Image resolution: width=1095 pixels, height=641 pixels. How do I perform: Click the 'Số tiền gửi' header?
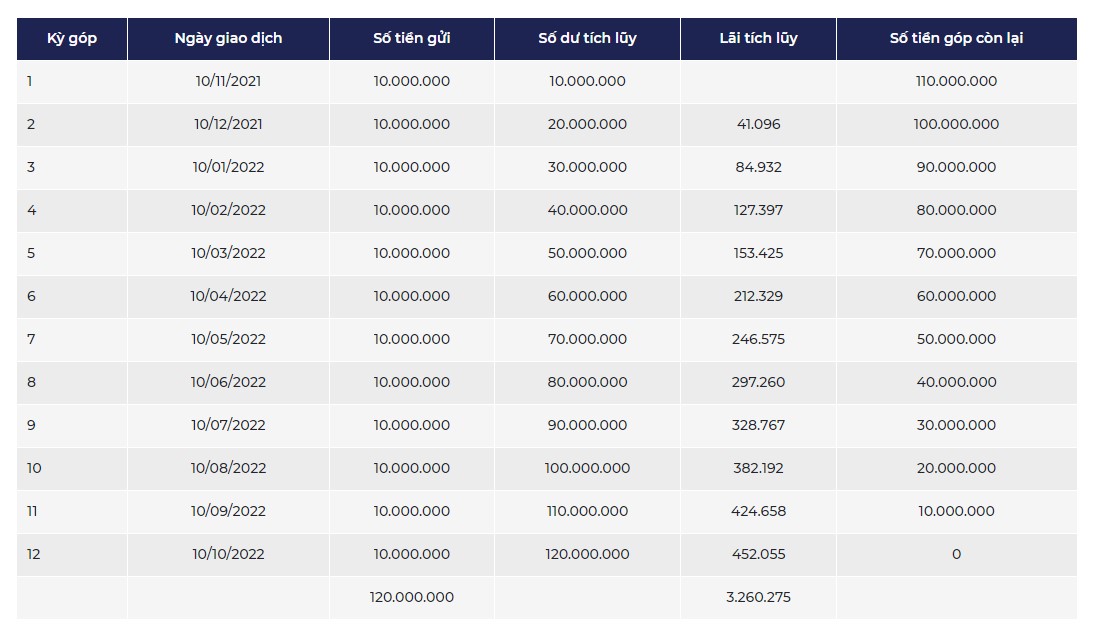pos(411,38)
